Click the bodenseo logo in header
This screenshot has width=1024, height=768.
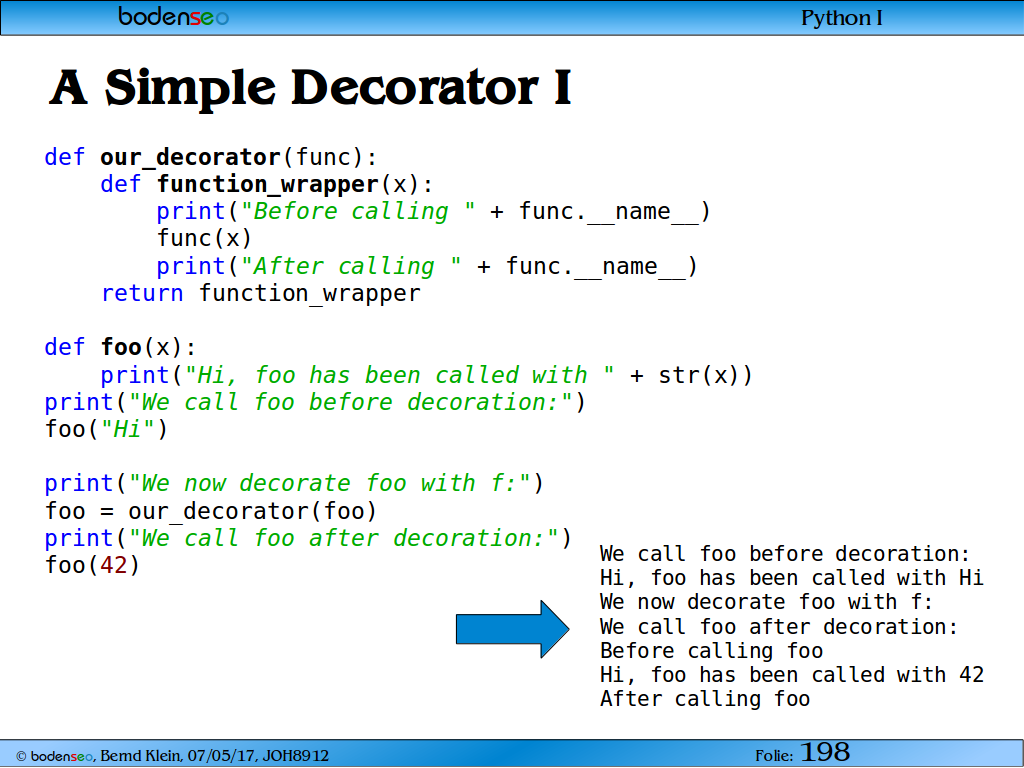point(173,16)
